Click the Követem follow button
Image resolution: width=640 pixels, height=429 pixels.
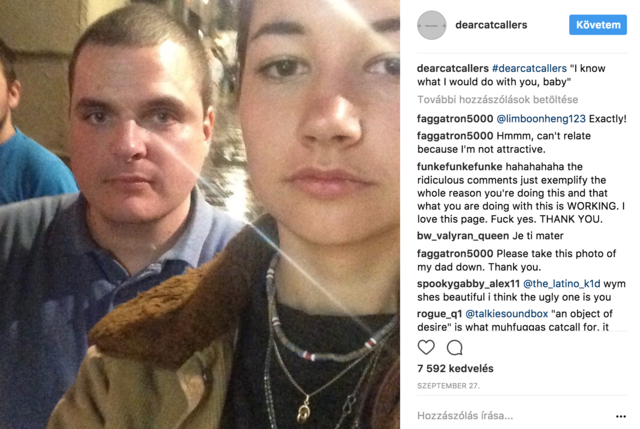pyautogui.click(x=598, y=25)
